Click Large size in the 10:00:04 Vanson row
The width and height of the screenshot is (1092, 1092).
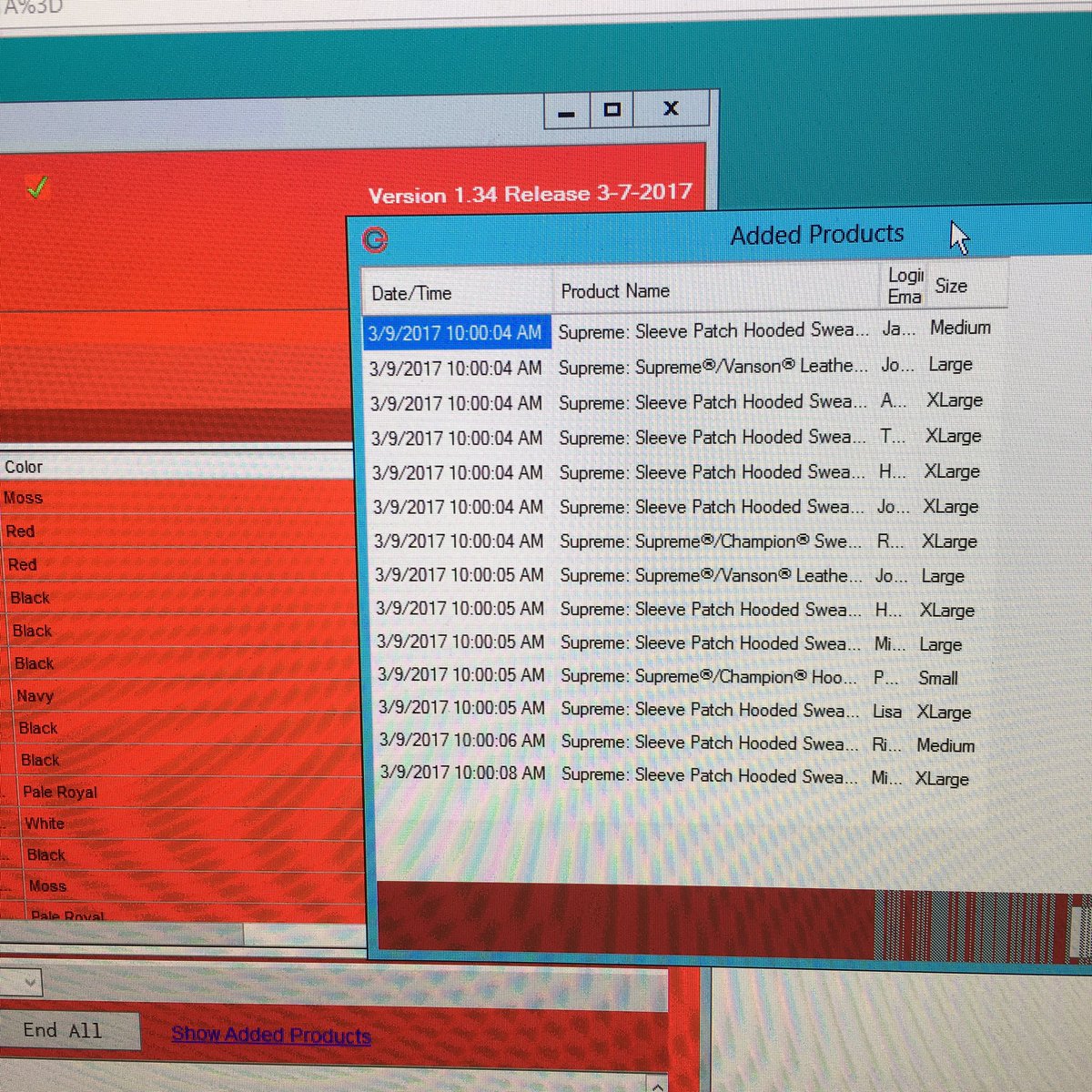coord(950,364)
